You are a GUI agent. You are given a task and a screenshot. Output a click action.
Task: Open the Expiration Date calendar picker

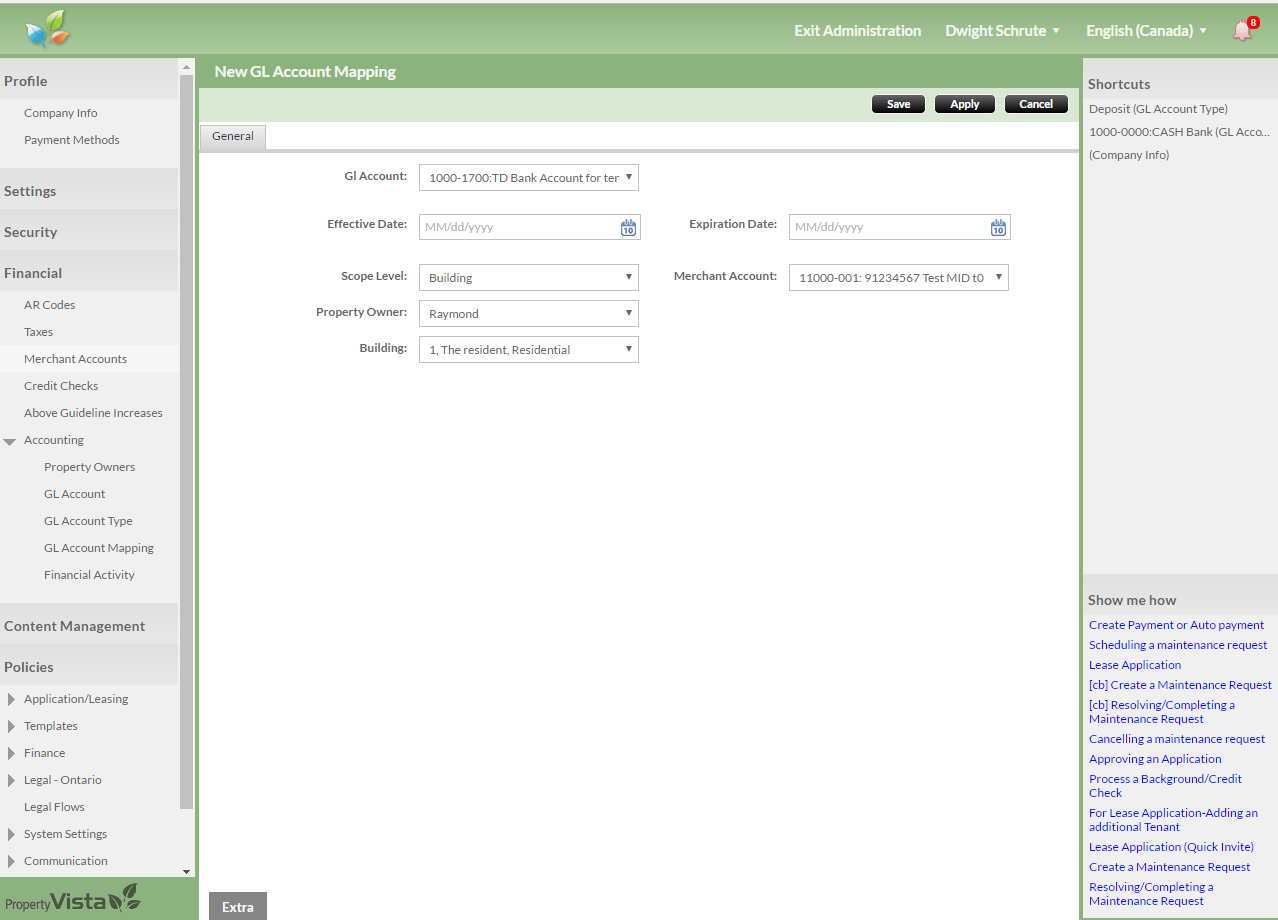point(998,227)
